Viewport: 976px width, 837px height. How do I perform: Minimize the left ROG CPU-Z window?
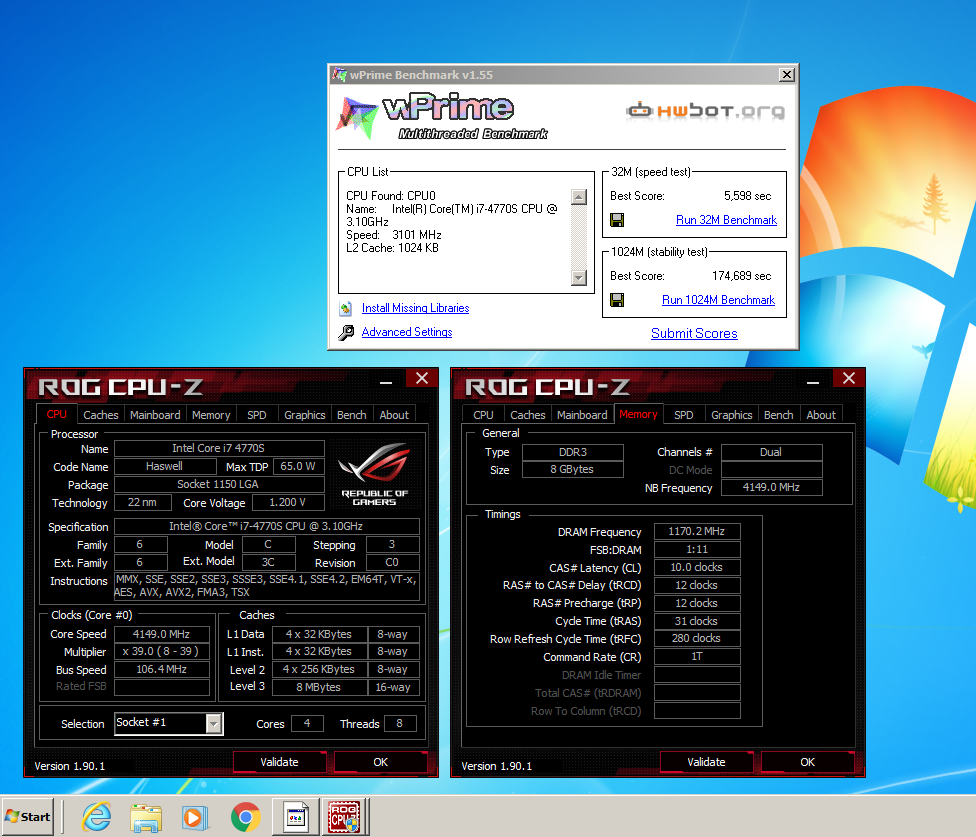point(386,381)
